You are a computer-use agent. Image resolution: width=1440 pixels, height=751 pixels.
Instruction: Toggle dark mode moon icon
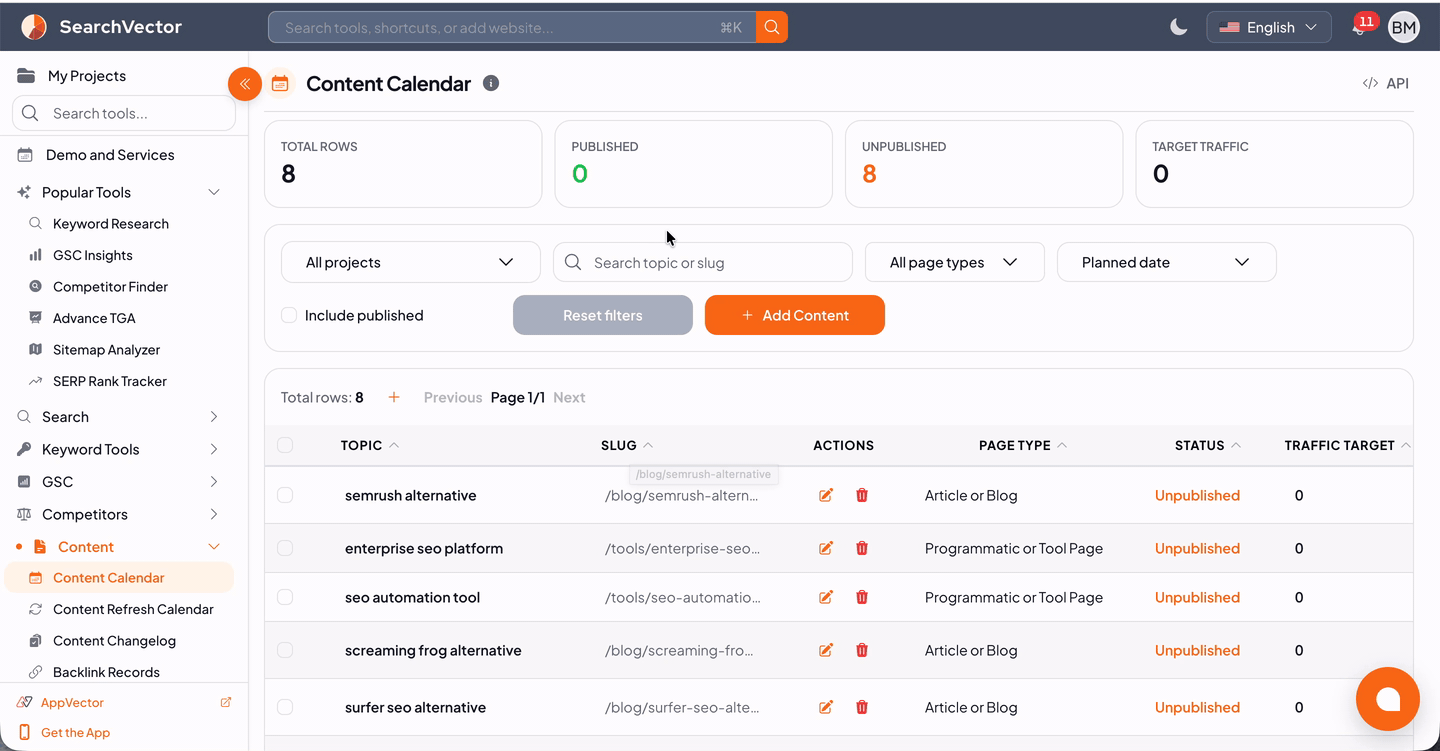click(x=1179, y=27)
